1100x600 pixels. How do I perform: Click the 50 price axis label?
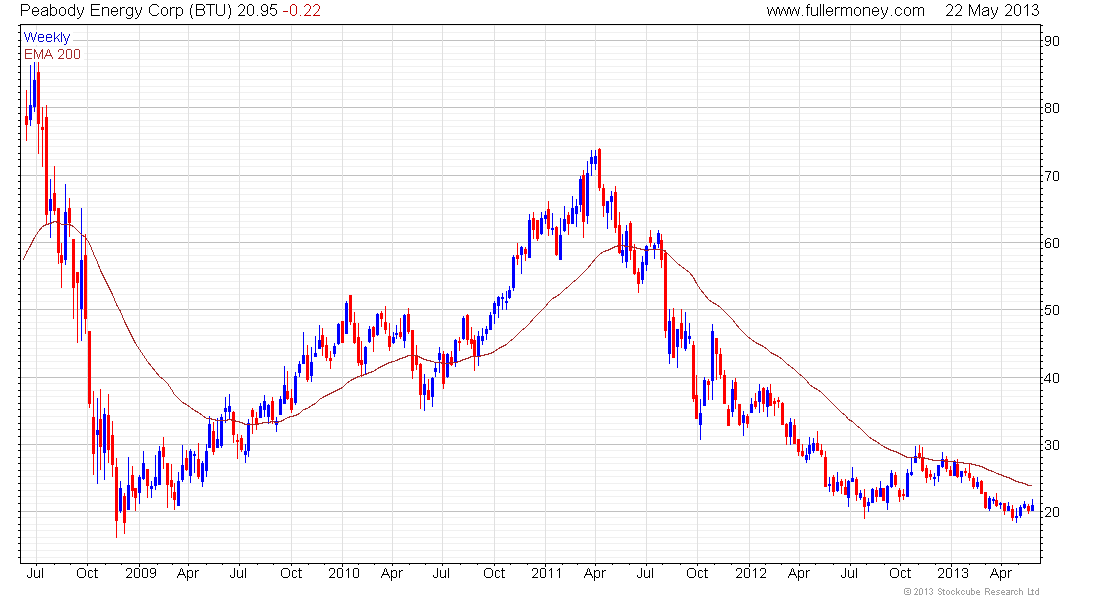tap(1052, 309)
